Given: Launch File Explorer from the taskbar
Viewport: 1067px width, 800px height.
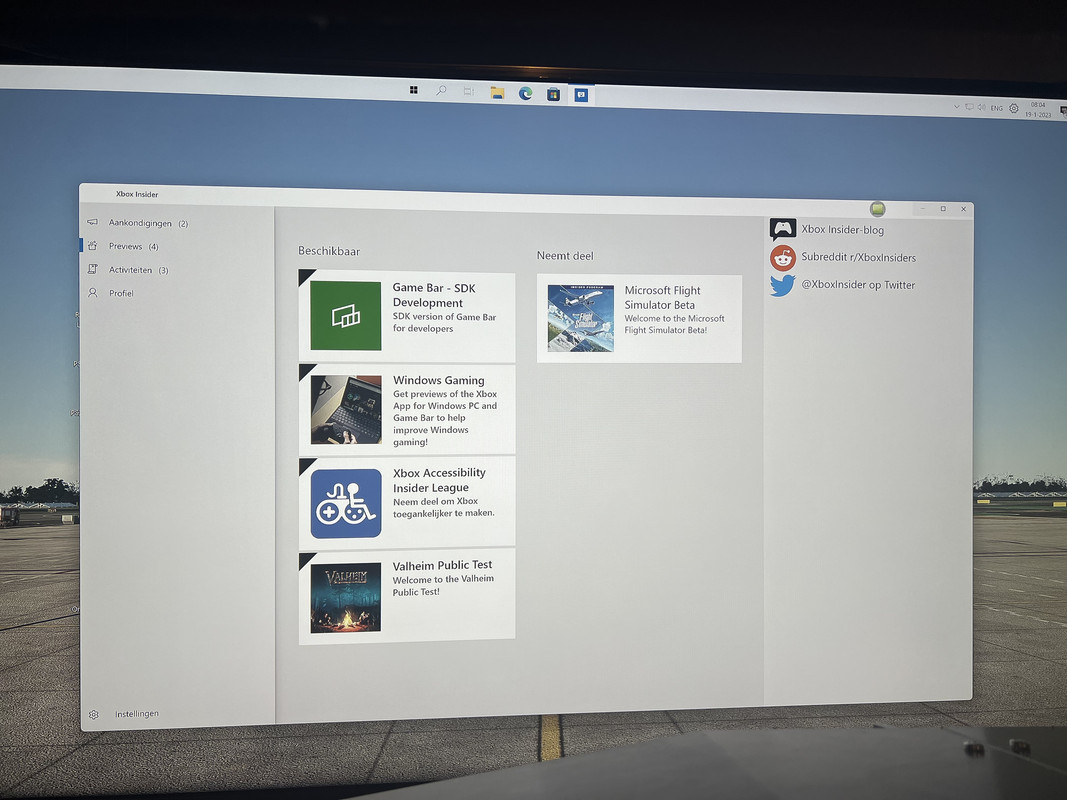Looking at the screenshot, I should pos(497,93).
